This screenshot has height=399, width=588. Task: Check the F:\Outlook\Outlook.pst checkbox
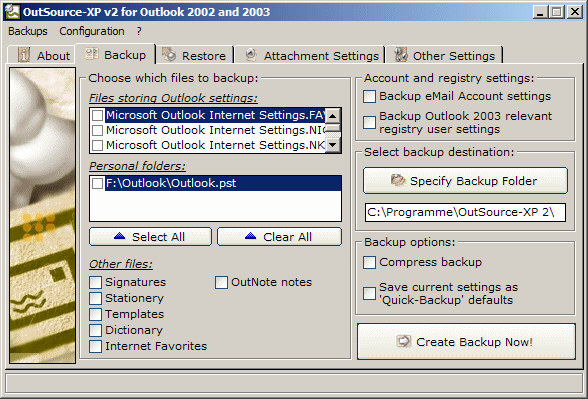click(x=98, y=183)
